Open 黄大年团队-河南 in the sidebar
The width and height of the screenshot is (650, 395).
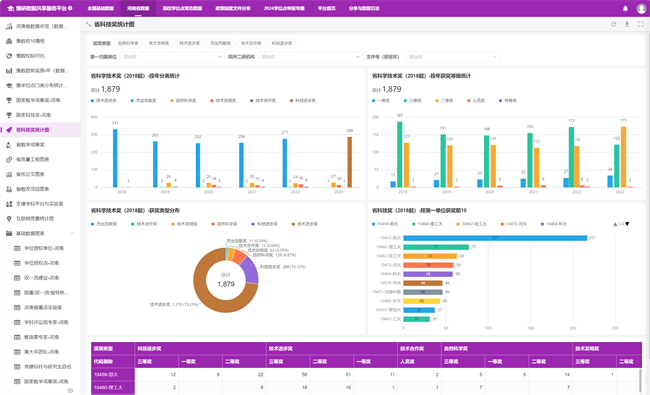point(40,352)
